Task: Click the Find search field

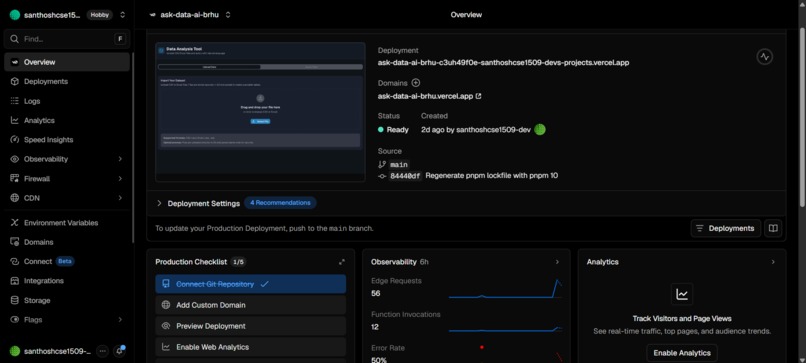Action: pyautogui.click(x=67, y=39)
